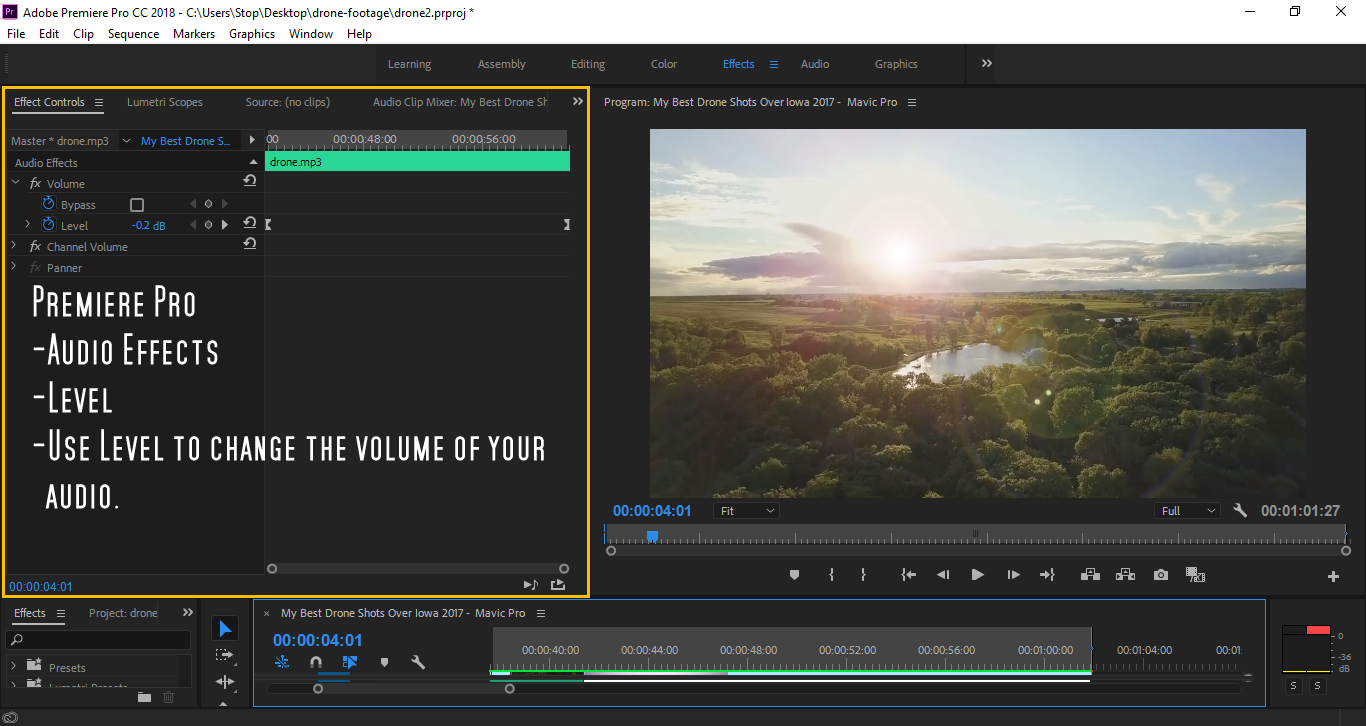Click the Export Frame camera icon

click(1160, 574)
